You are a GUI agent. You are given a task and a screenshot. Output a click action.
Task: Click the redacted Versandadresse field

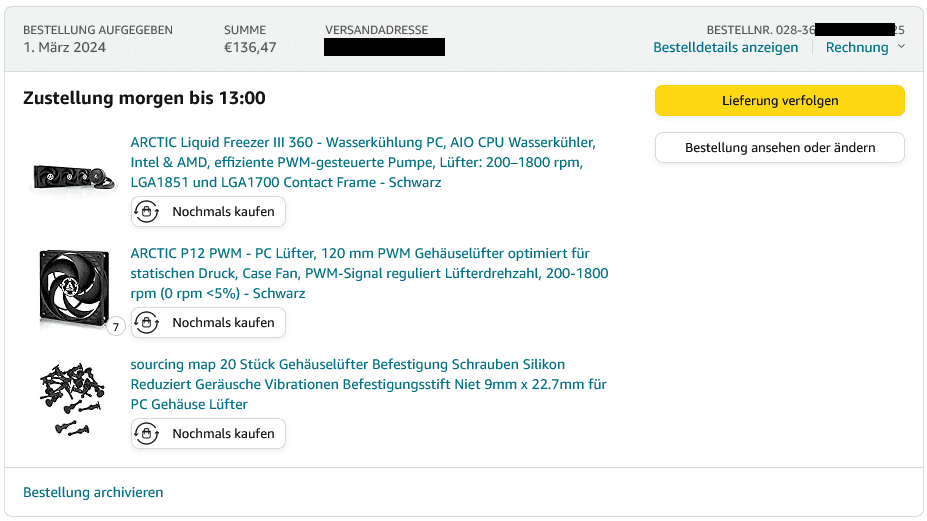(384, 47)
